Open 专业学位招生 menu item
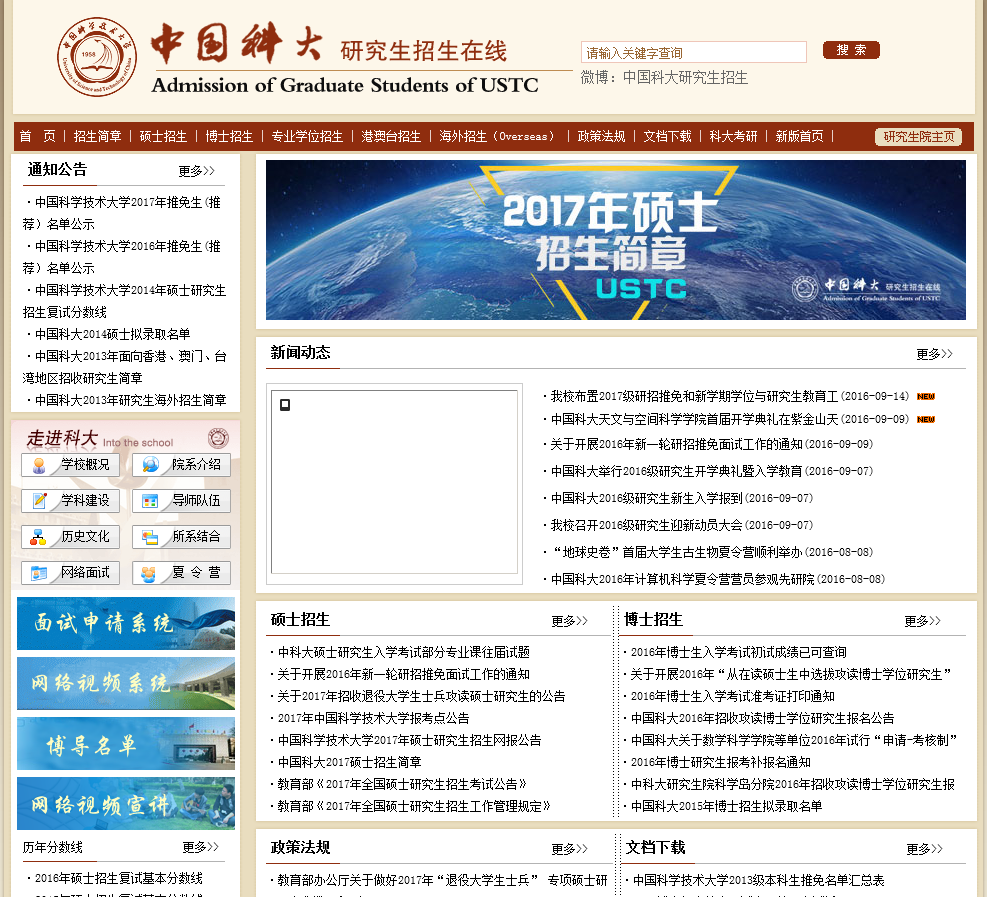The height and width of the screenshot is (897, 987). [x=307, y=137]
